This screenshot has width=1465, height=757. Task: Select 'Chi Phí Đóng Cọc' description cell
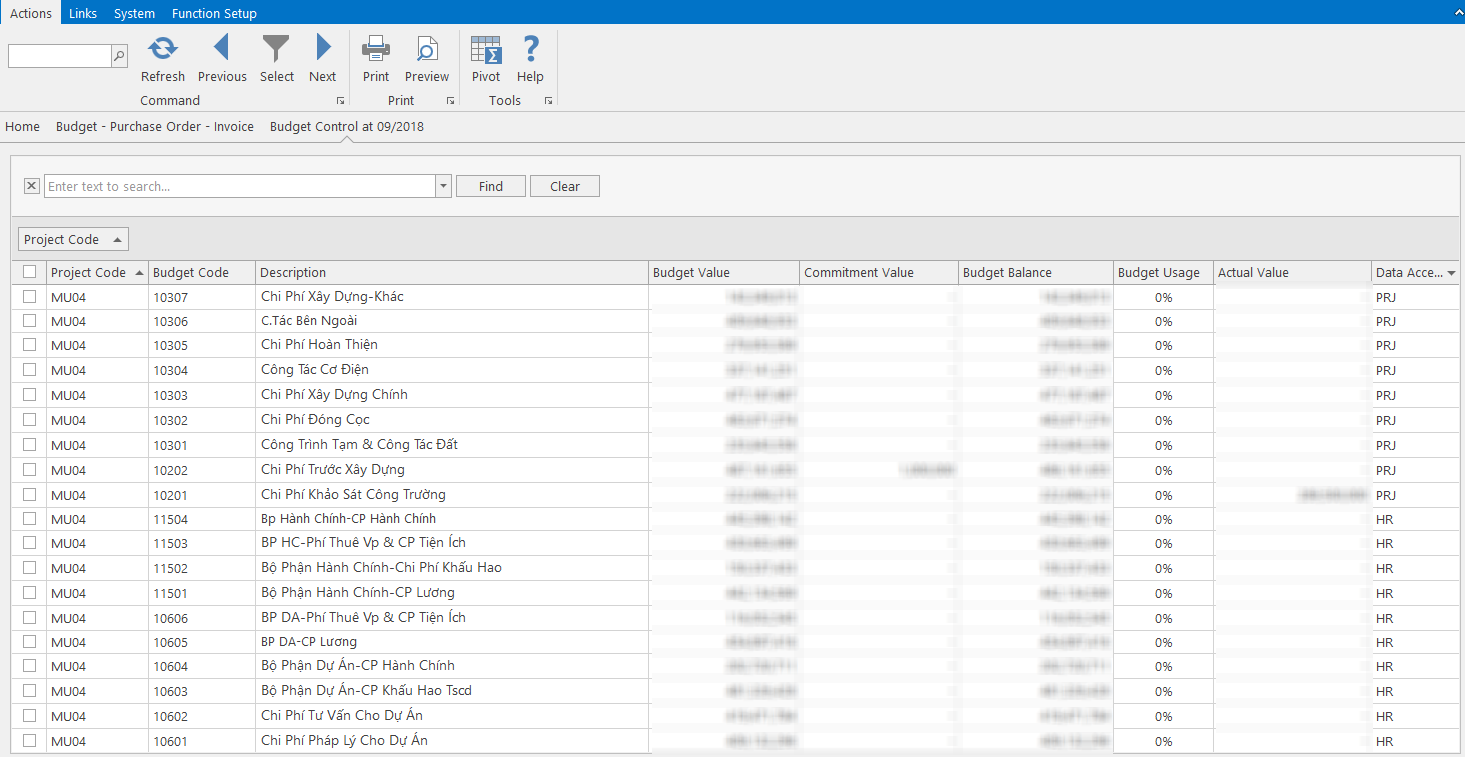pyautogui.click(x=452, y=420)
